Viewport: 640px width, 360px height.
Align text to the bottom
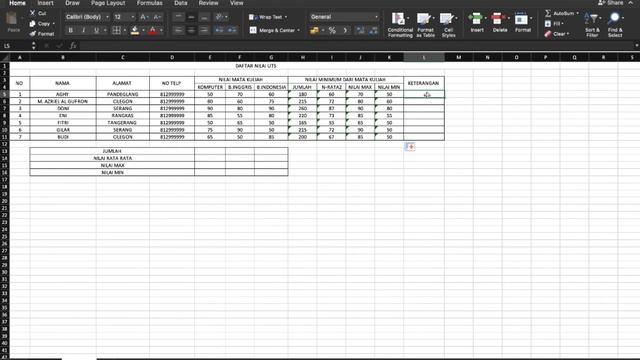click(x=204, y=17)
